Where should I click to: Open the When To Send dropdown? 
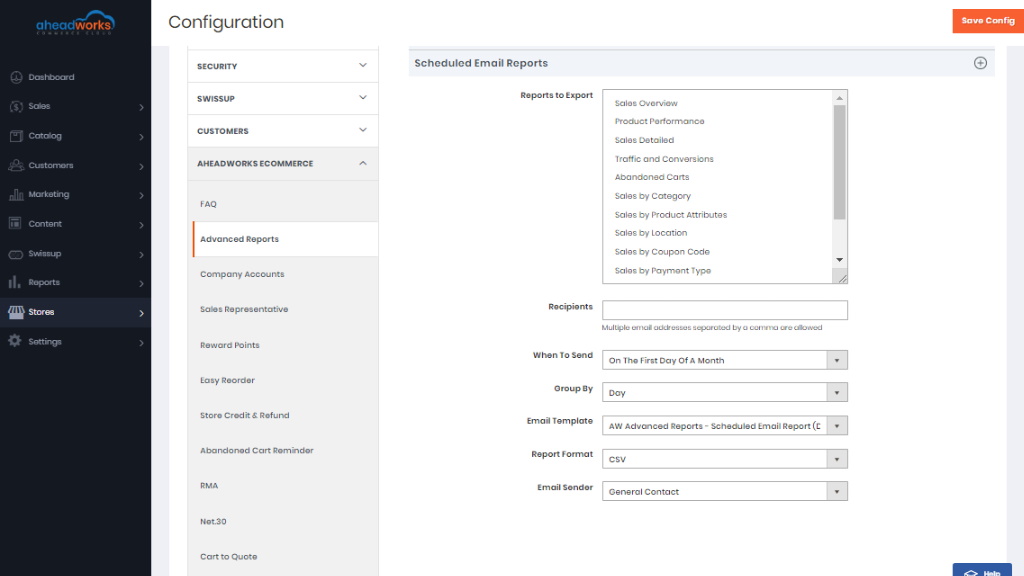[725, 360]
